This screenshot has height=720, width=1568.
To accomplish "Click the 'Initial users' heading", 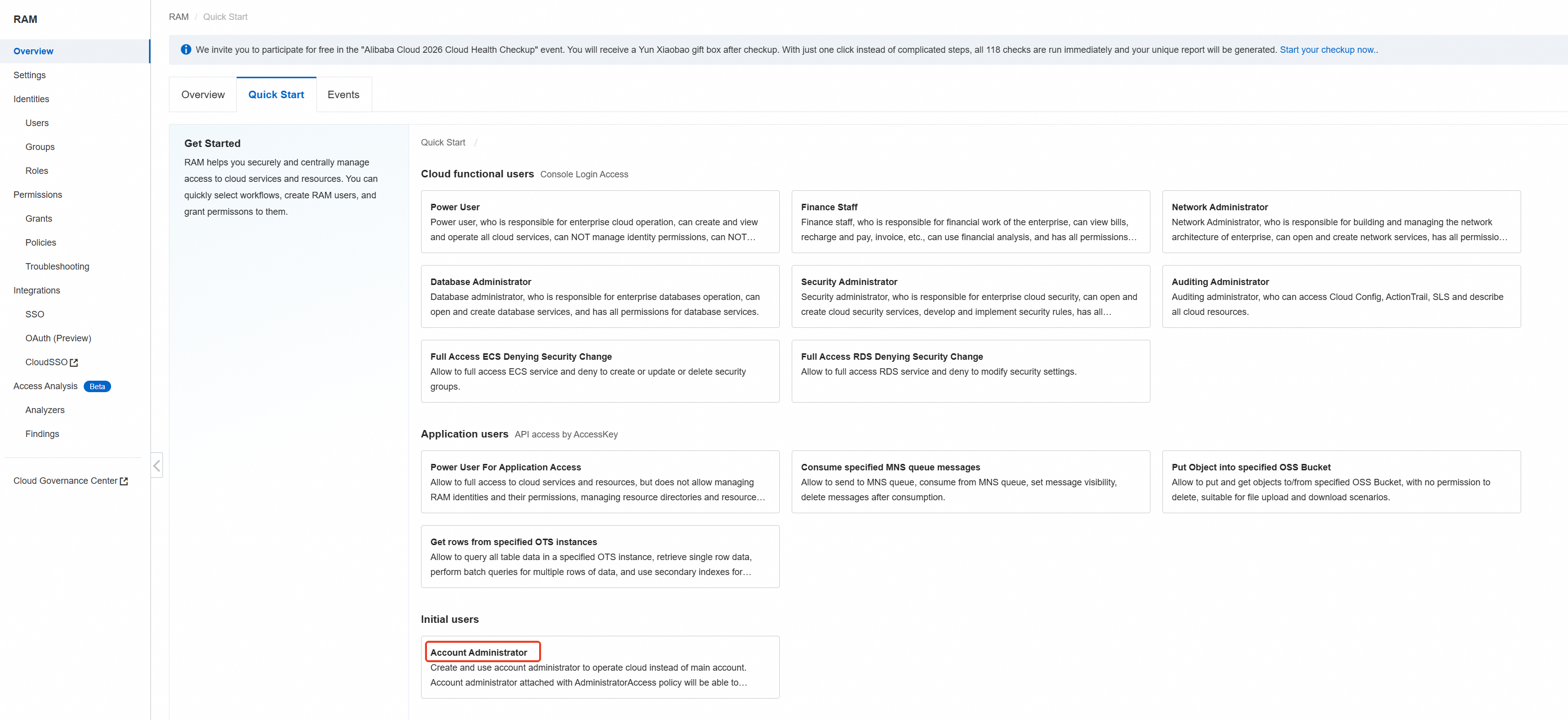I will click(x=450, y=619).
